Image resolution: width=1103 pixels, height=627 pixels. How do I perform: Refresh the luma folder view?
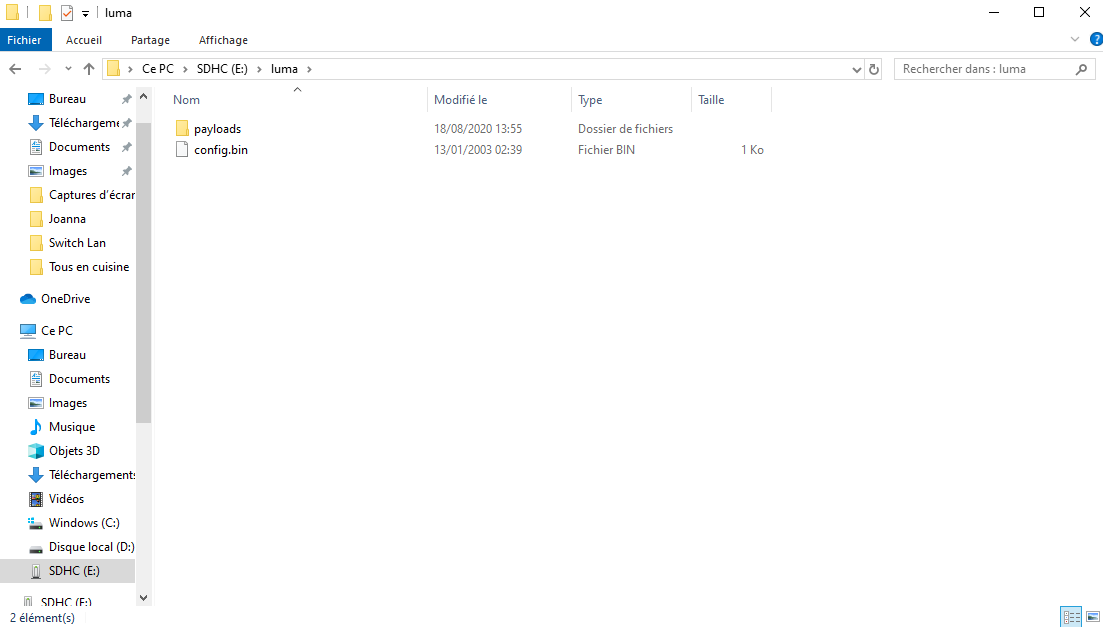[874, 69]
